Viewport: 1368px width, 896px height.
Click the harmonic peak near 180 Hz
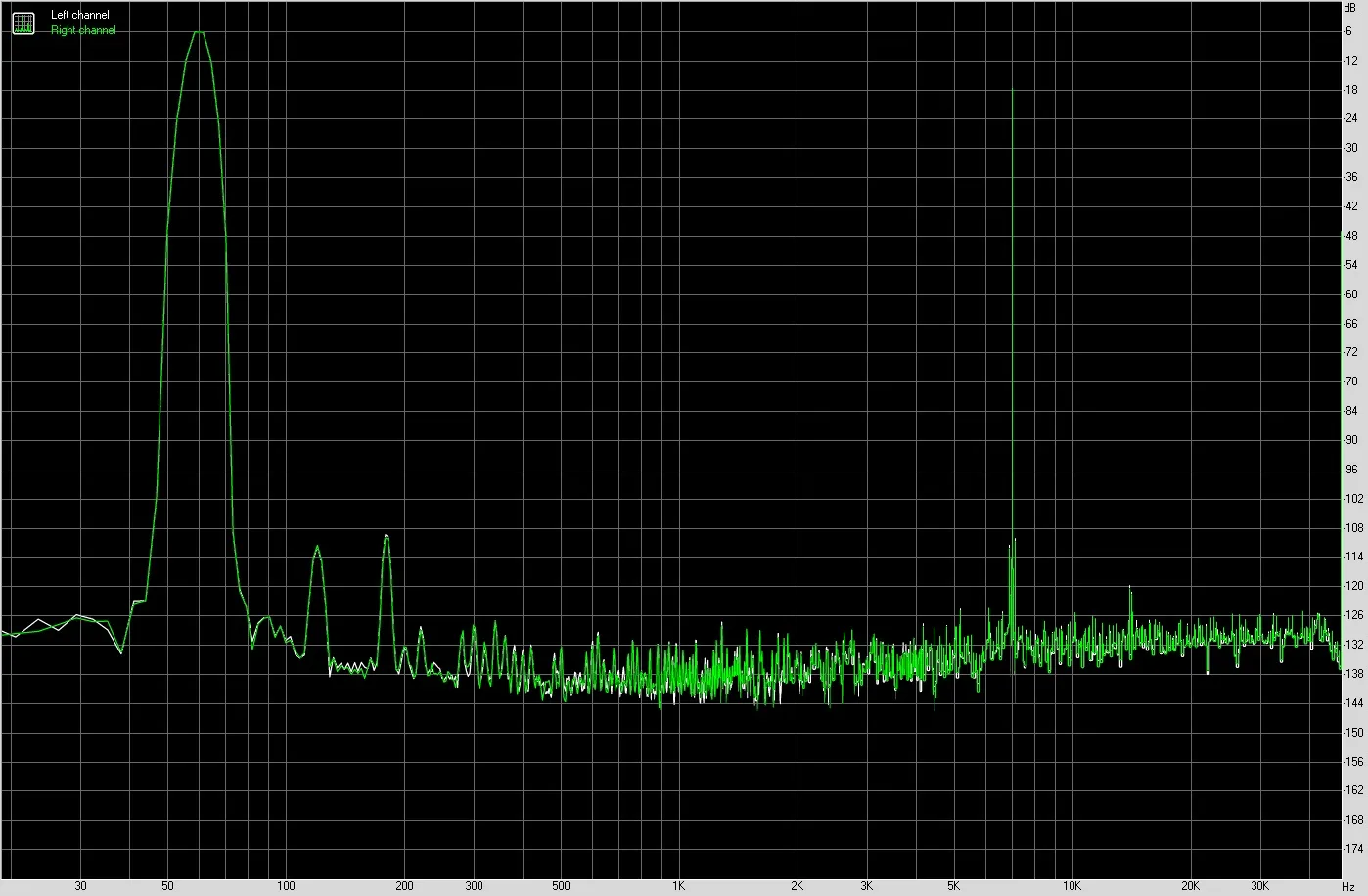(x=387, y=537)
